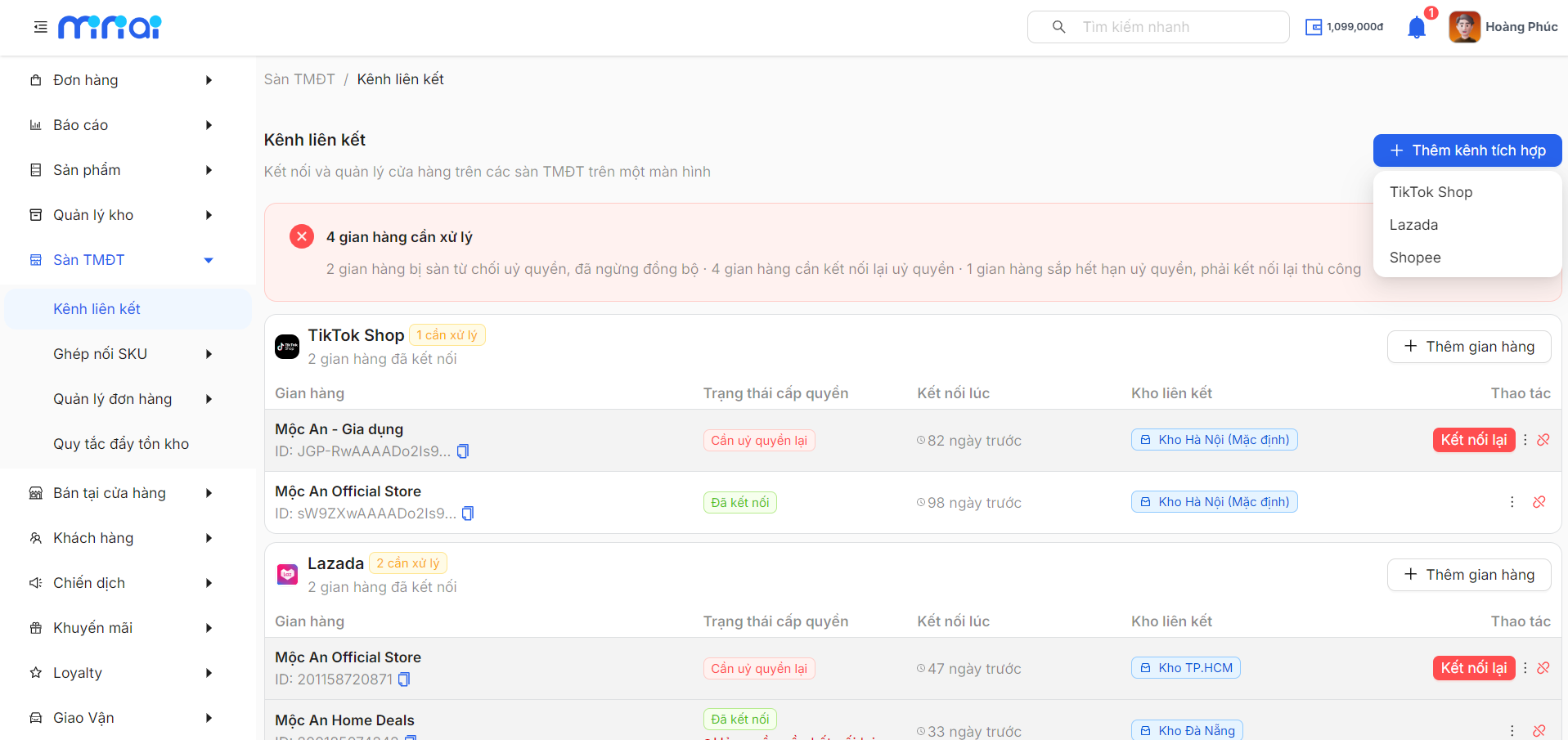Click the wallet balance icon
1568x740 pixels.
(x=1314, y=27)
